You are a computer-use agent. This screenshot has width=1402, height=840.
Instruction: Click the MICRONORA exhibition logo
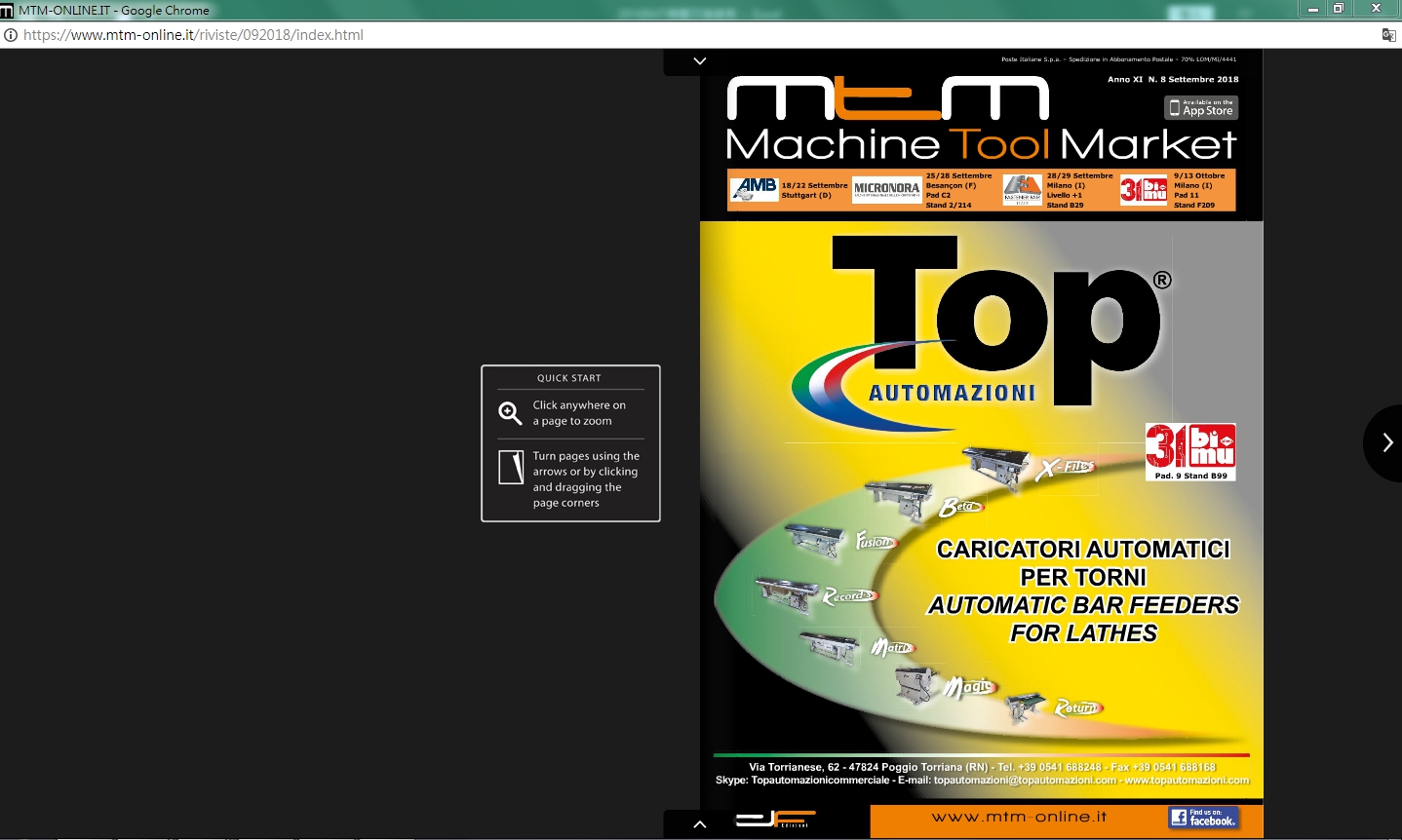[x=887, y=189]
